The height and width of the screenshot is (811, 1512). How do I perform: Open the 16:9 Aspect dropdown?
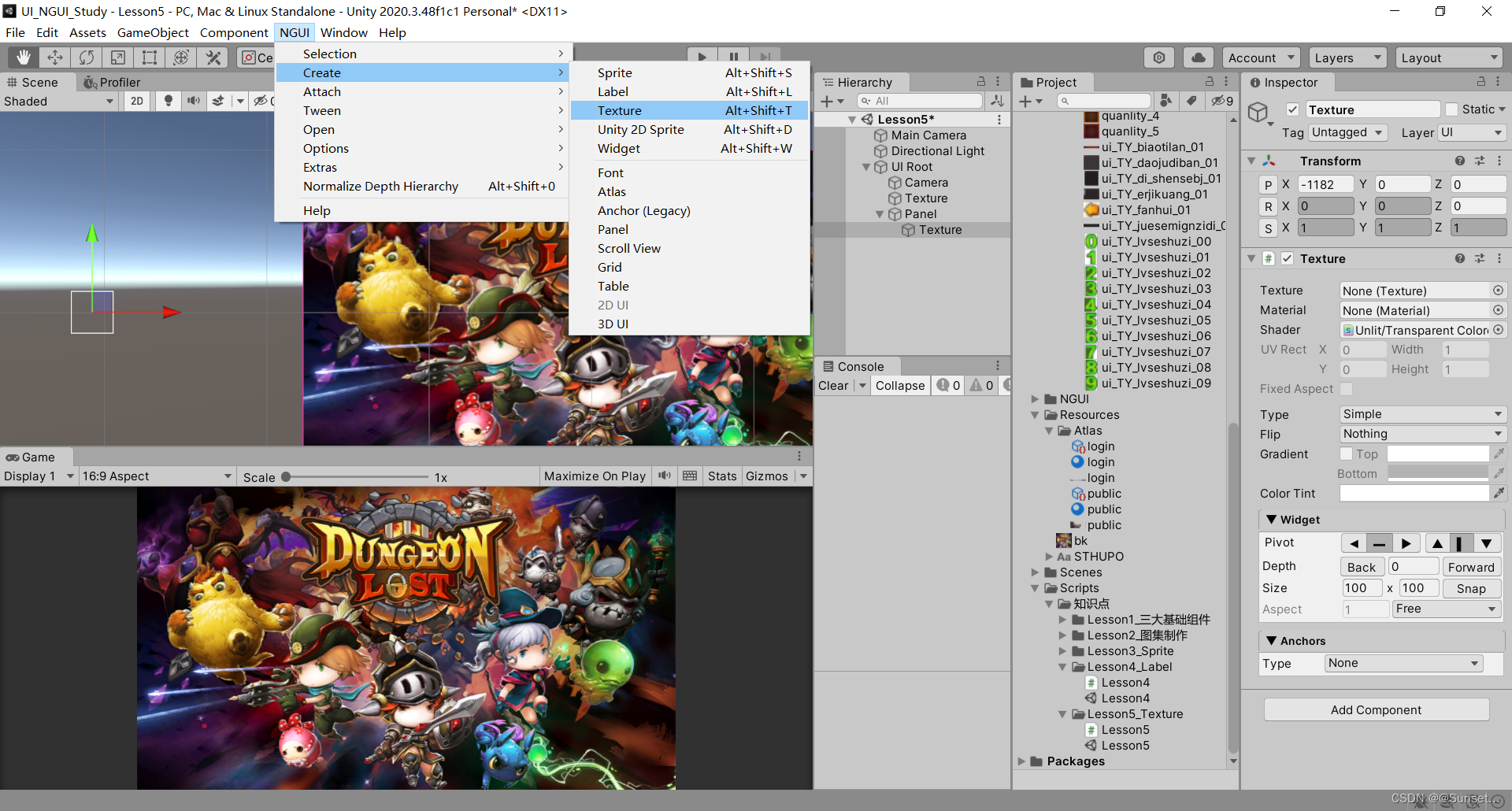pos(157,476)
